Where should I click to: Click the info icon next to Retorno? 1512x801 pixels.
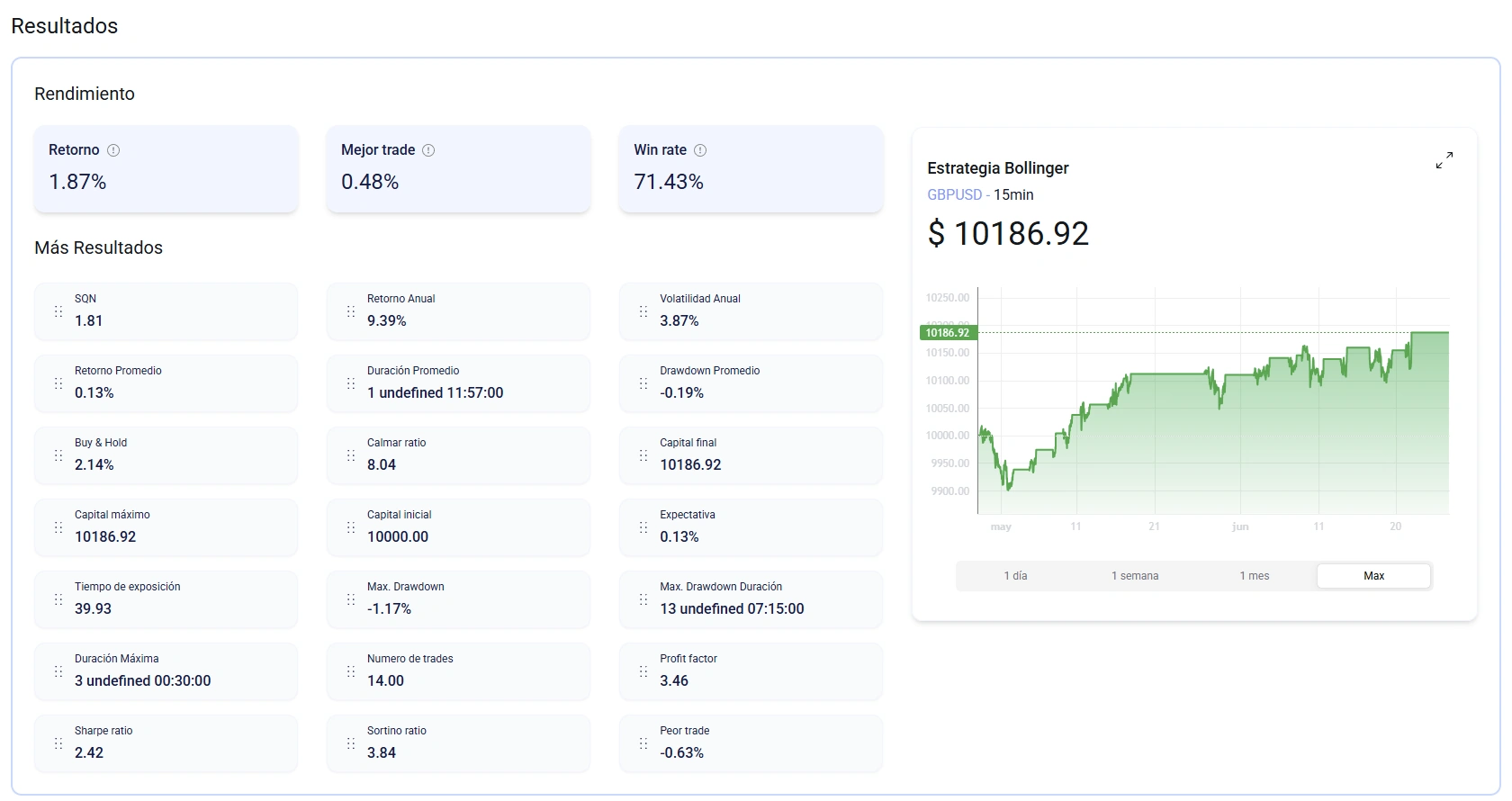(x=113, y=150)
